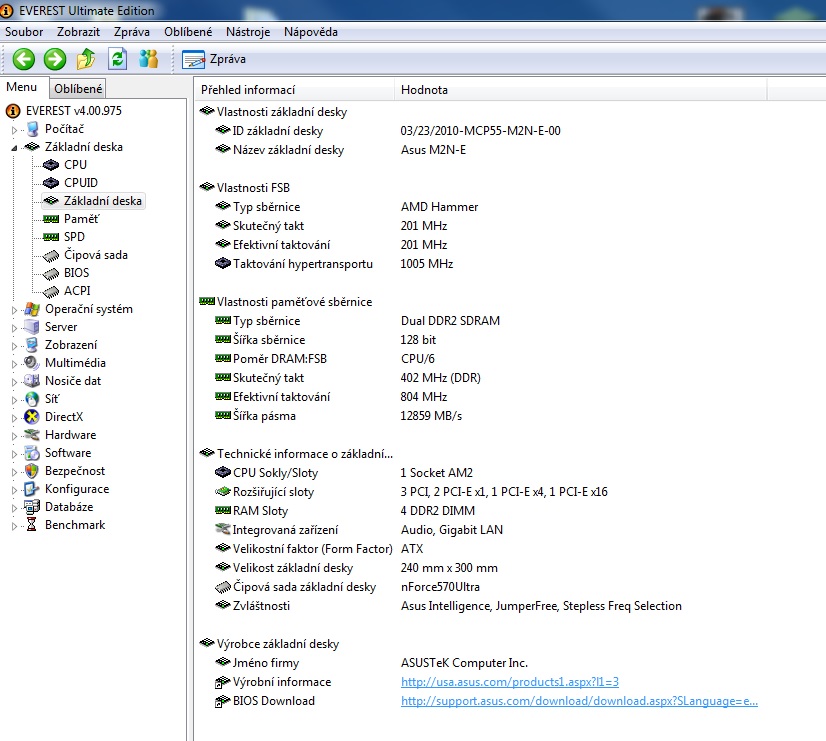Image resolution: width=826 pixels, height=741 pixels.
Task: Expand the Zobrazení tree node
Action: (x=14, y=345)
